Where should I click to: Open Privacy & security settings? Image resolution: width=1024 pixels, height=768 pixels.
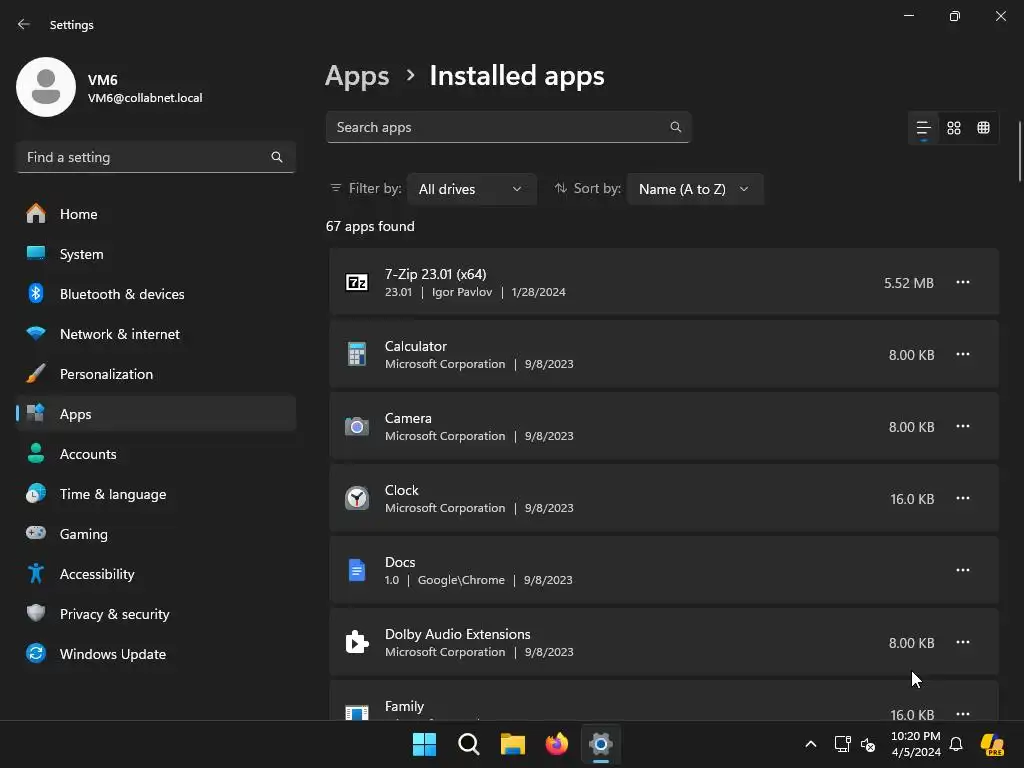(x=114, y=614)
